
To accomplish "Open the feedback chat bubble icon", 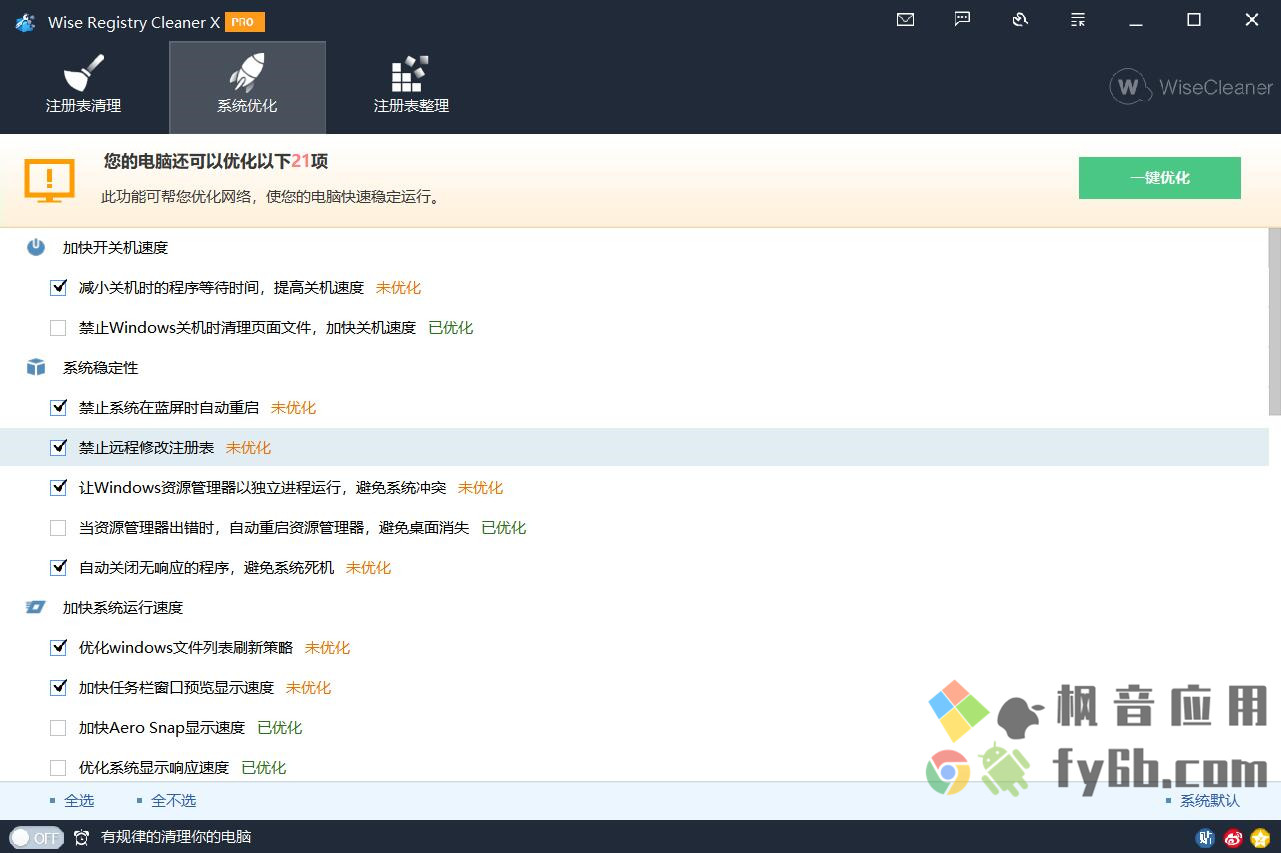I will [962, 20].
